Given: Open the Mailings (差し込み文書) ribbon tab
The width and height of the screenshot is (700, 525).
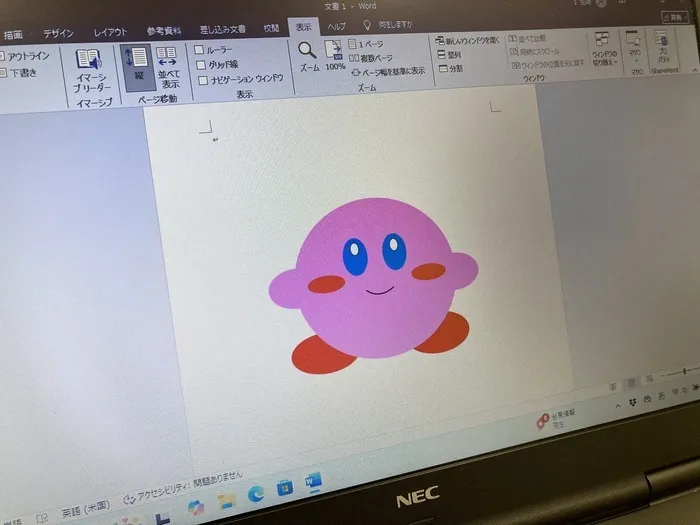Looking at the screenshot, I should (222, 29).
